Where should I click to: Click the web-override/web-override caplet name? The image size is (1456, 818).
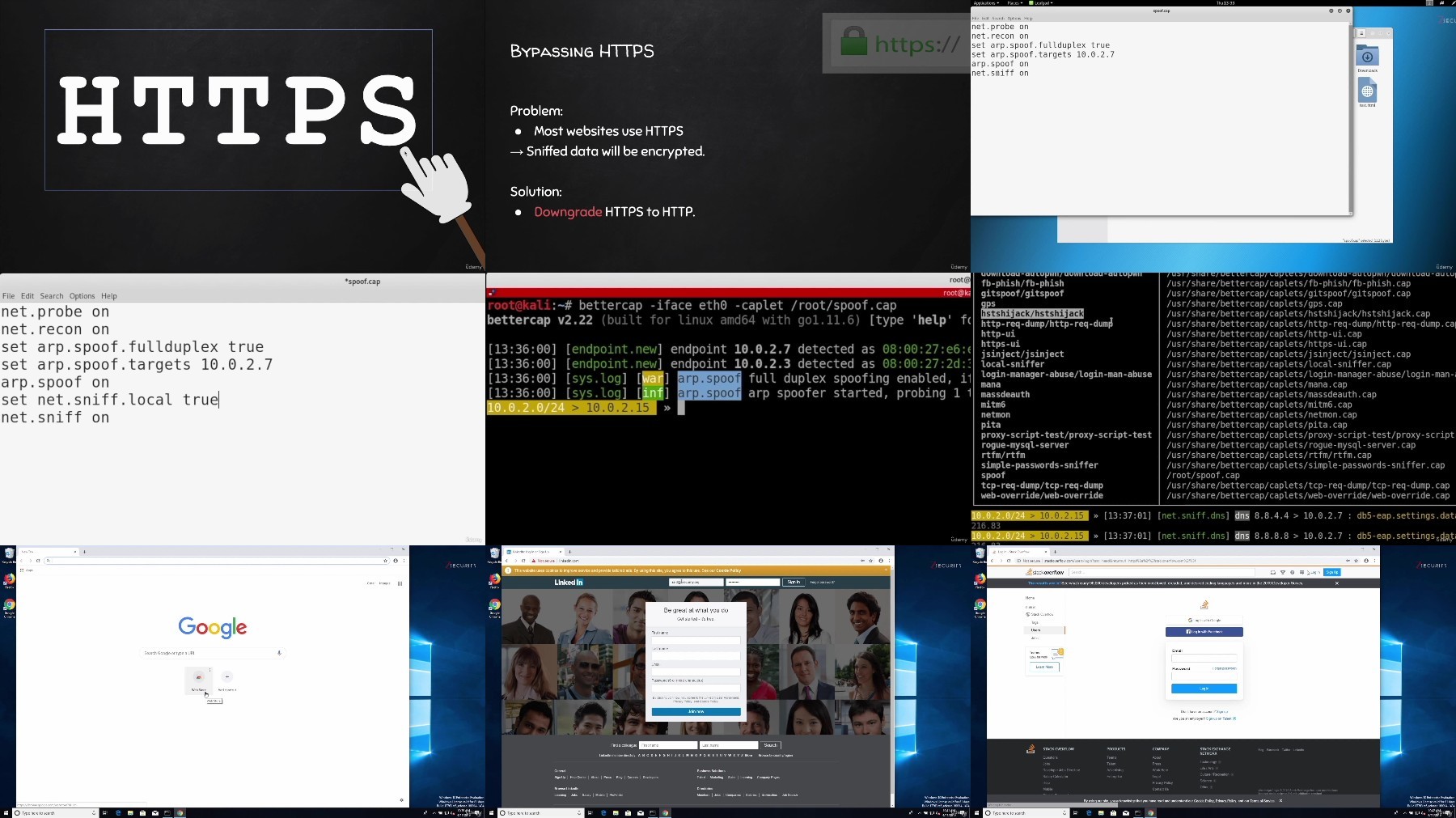tap(1042, 496)
